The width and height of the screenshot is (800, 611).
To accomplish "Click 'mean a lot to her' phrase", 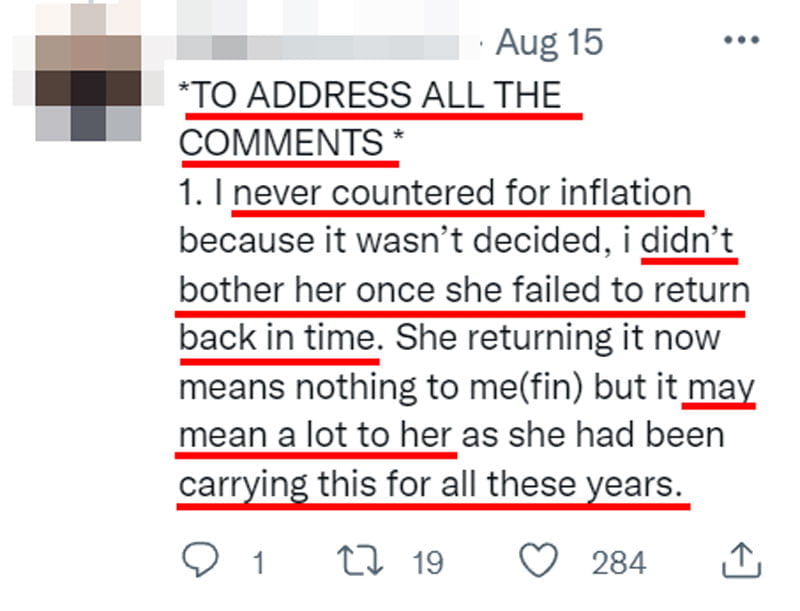I will coord(315,435).
